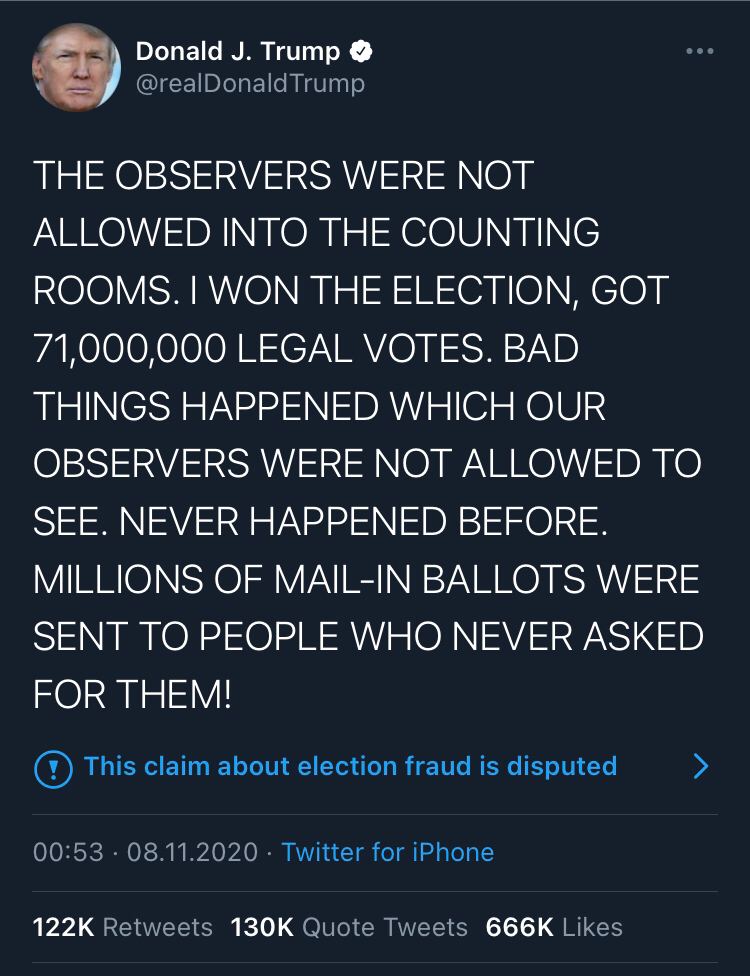Viewport: 750px width, 976px height.
Task: View the 122K Retweets list
Action: [x=123, y=927]
